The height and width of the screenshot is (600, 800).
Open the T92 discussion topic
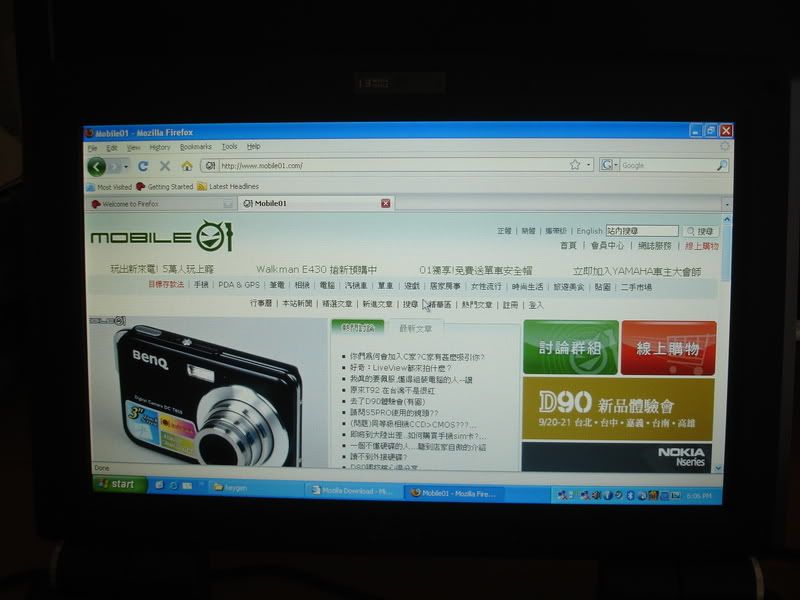(x=392, y=390)
